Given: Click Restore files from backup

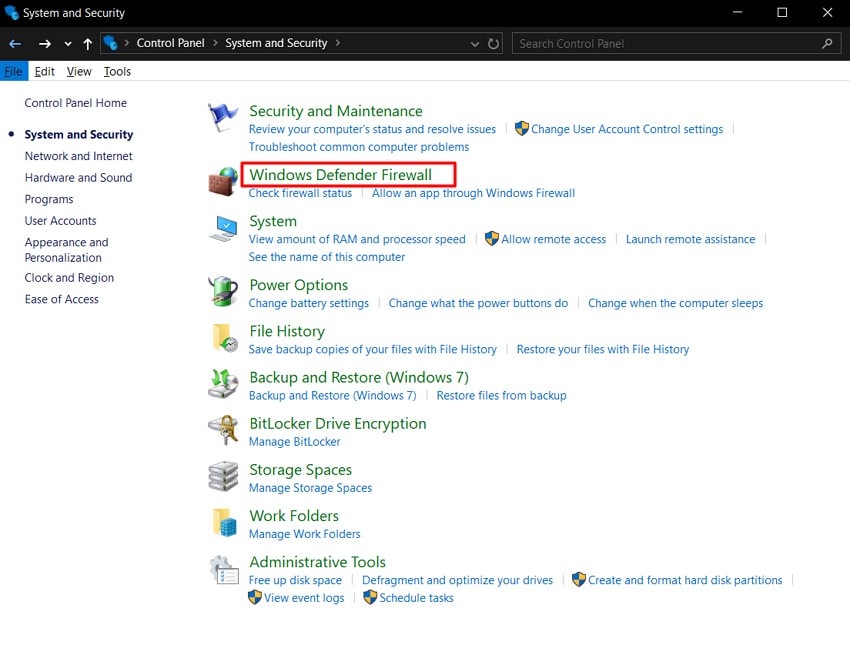Looking at the screenshot, I should click(501, 395).
